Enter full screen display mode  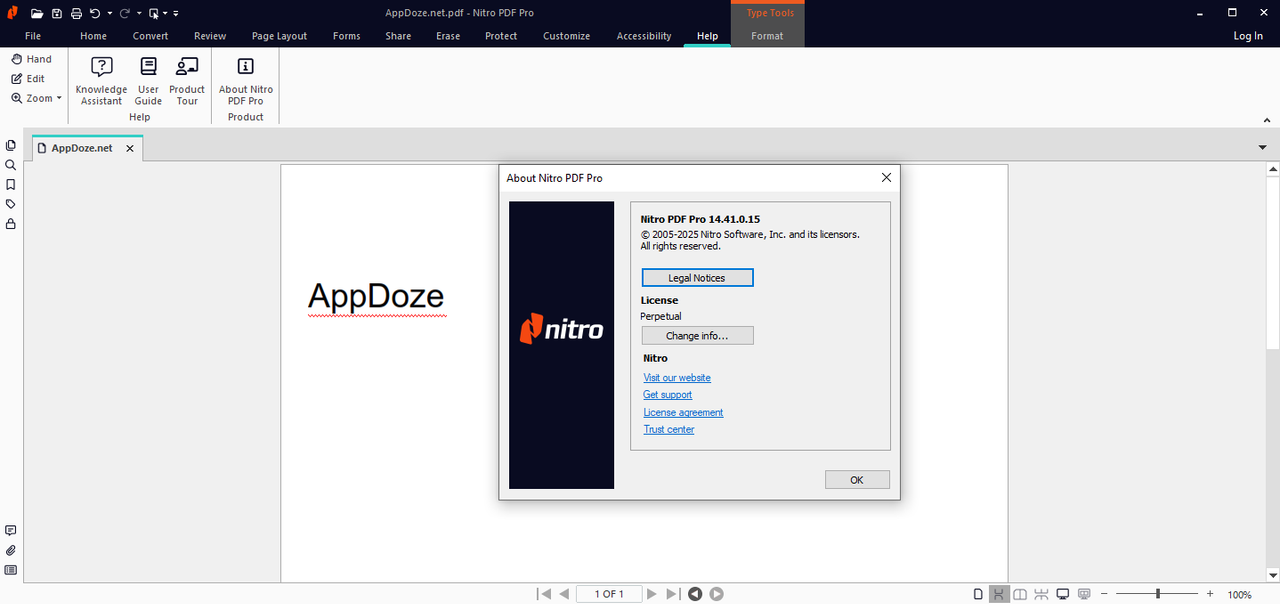point(1063,594)
